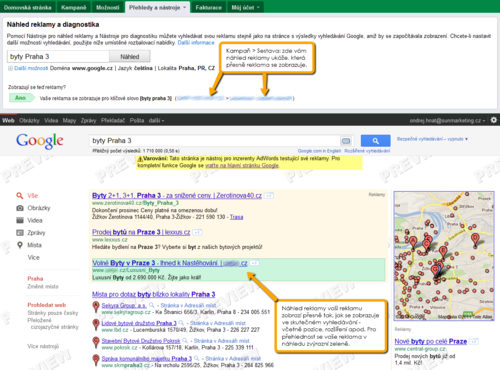Image resolution: width=500 pixels, height=370 pixels.
Task: Select Přeložené cizojazyčné stránky filter
Action: (x=53, y=323)
